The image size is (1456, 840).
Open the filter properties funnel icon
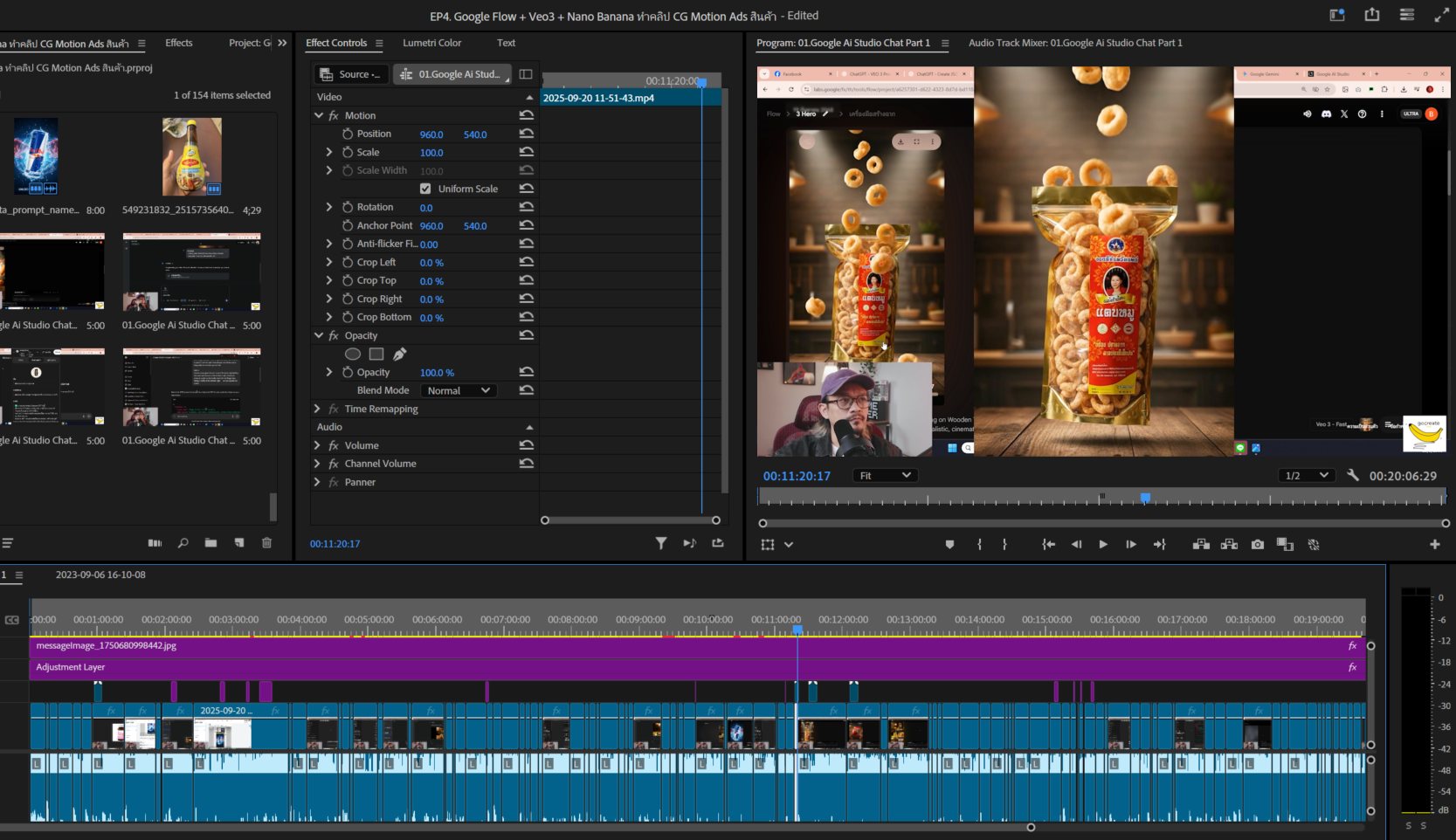coord(661,543)
